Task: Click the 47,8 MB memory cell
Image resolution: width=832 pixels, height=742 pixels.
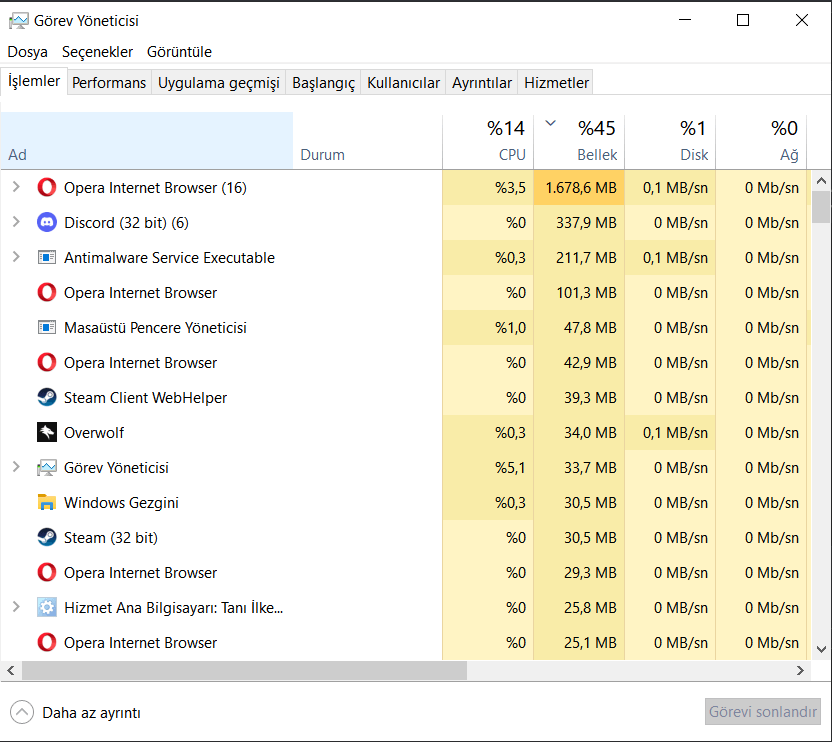Action: coord(579,327)
